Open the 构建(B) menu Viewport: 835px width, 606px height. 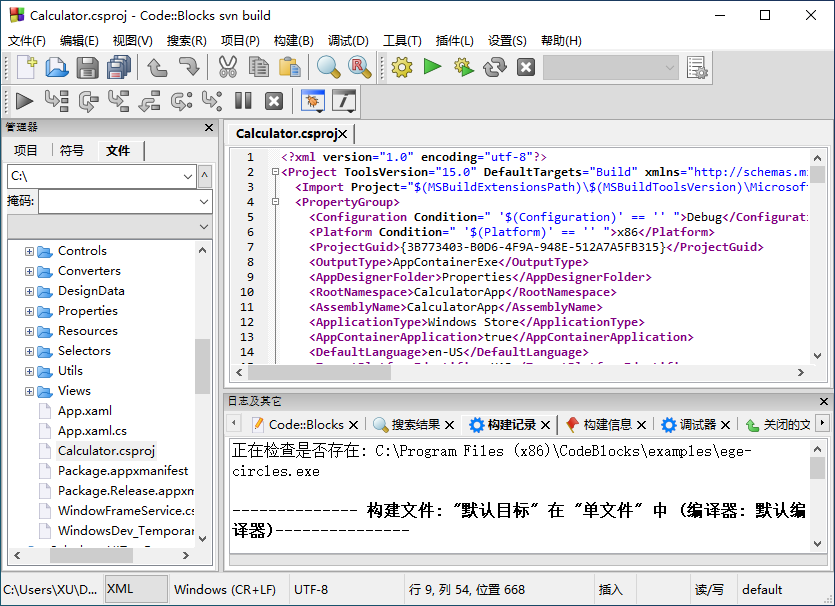click(x=293, y=41)
